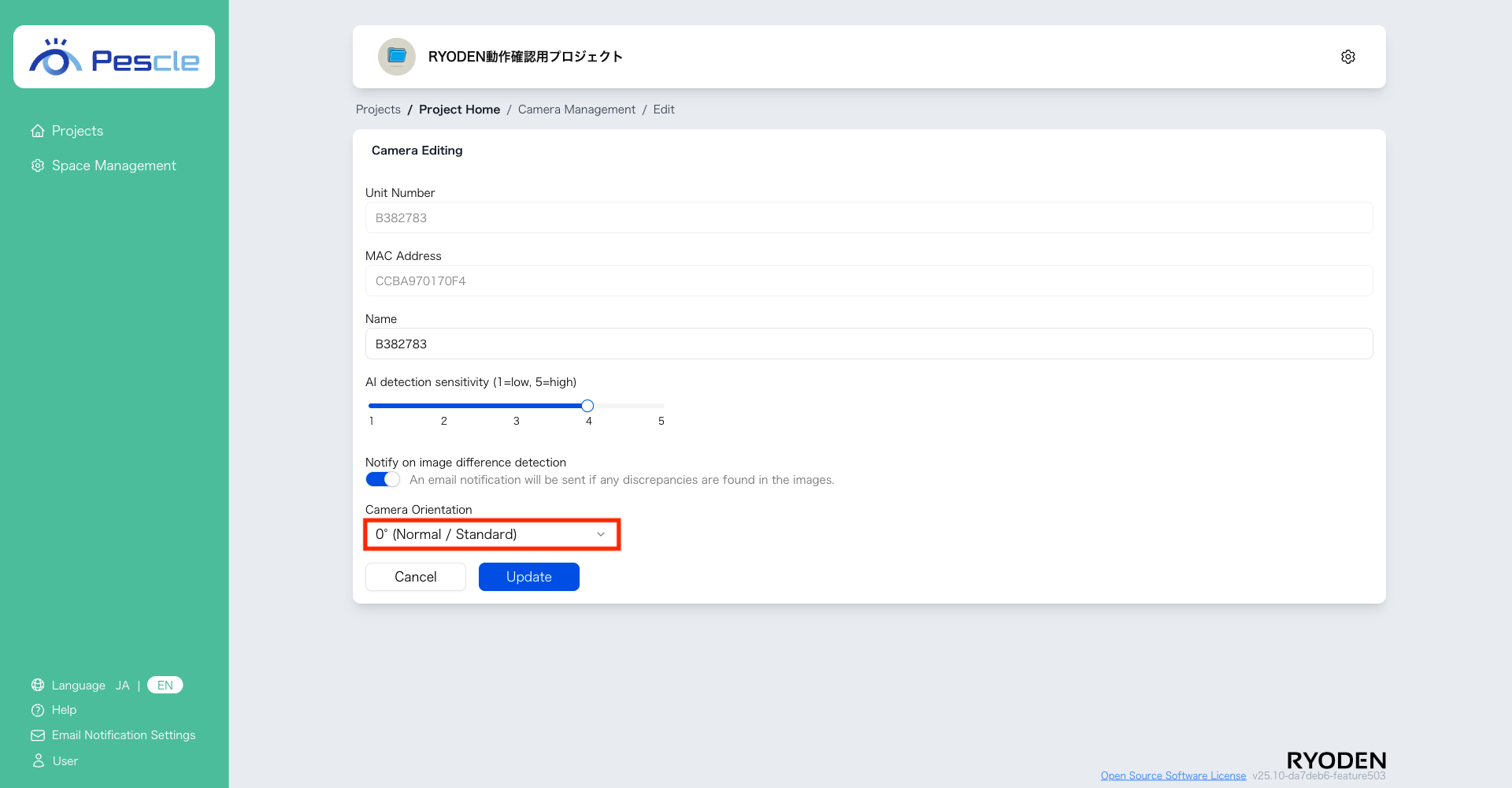The height and width of the screenshot is (788, 1512).
Task: Click the Projects home icon
Action: [37, 131]
